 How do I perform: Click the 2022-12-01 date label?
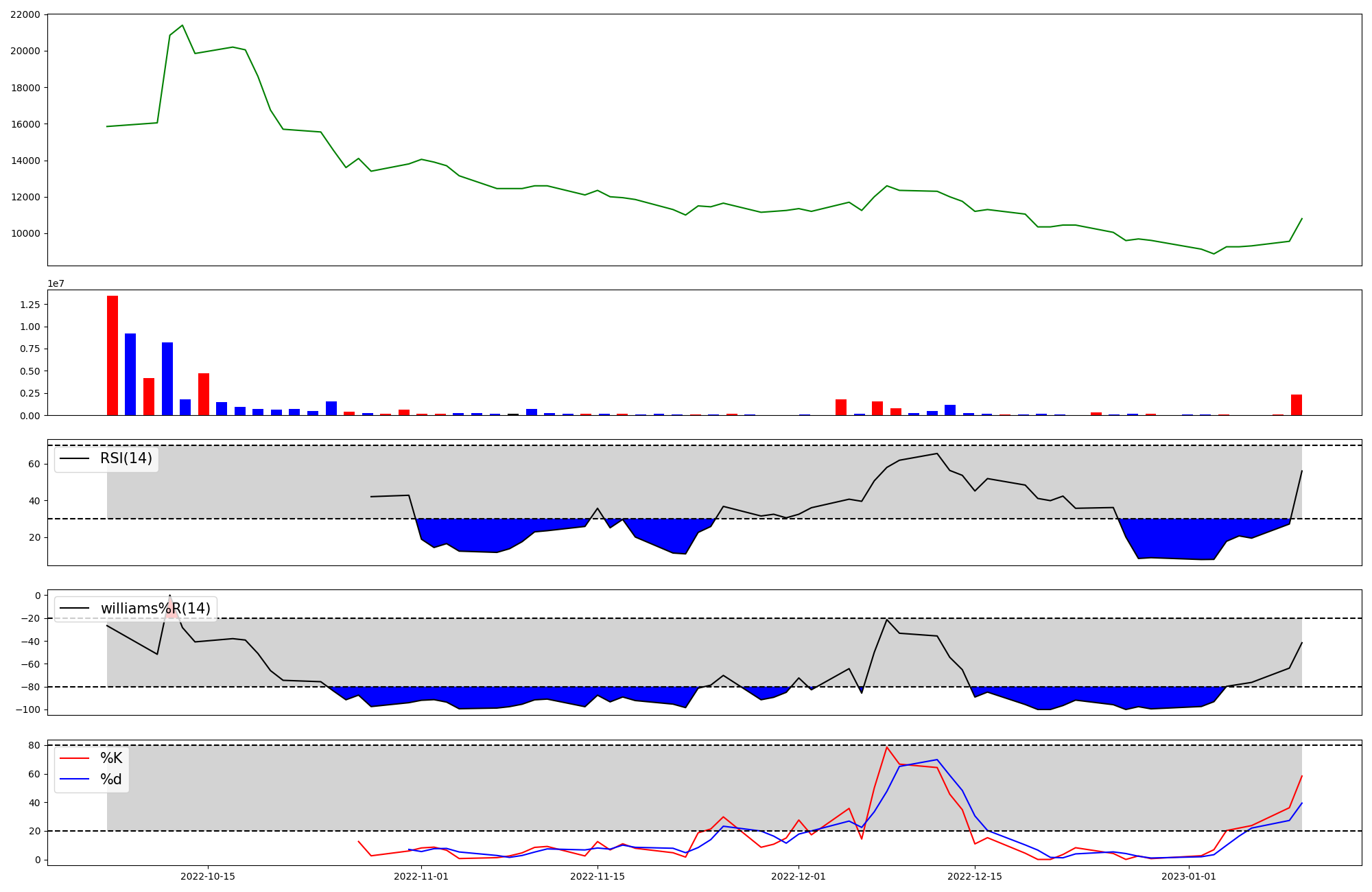(799, 876)
